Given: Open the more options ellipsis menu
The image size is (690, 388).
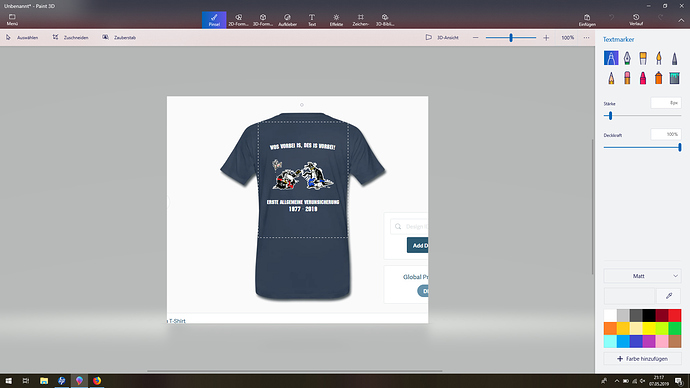Looking at the screenshot, I should pos(586,38).
